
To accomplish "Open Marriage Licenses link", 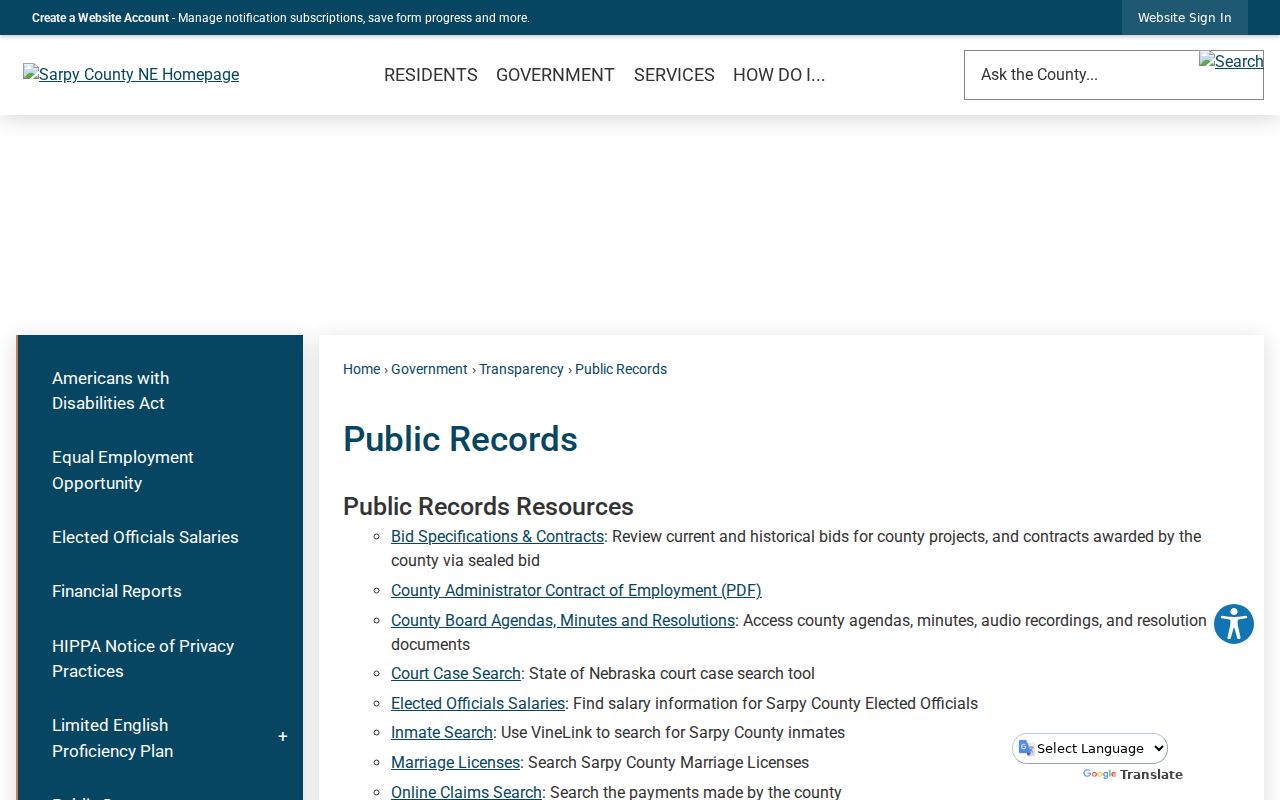I will pyautogui.click(x=455, y=763).
